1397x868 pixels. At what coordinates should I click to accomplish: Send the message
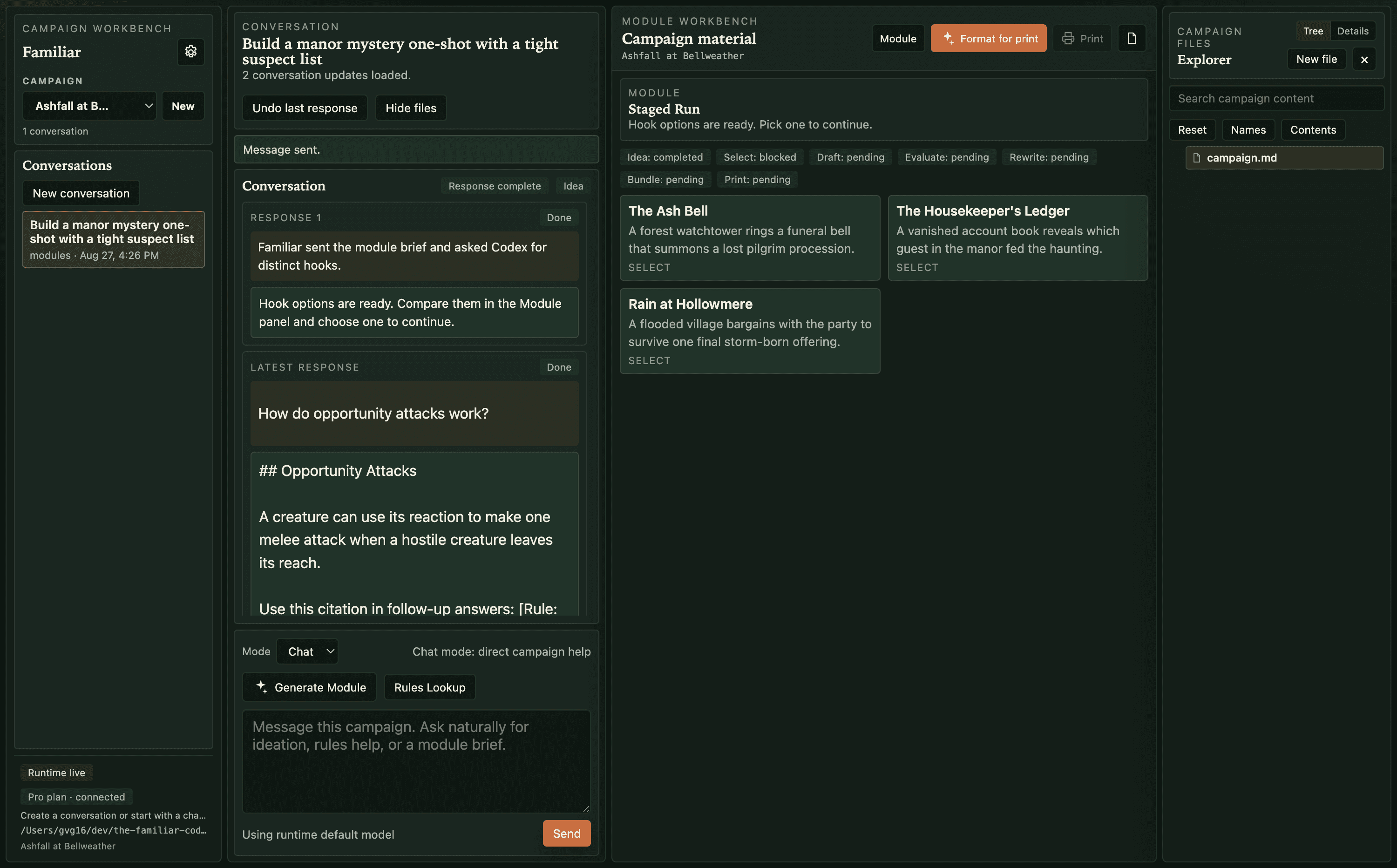[x=567, y=834]
